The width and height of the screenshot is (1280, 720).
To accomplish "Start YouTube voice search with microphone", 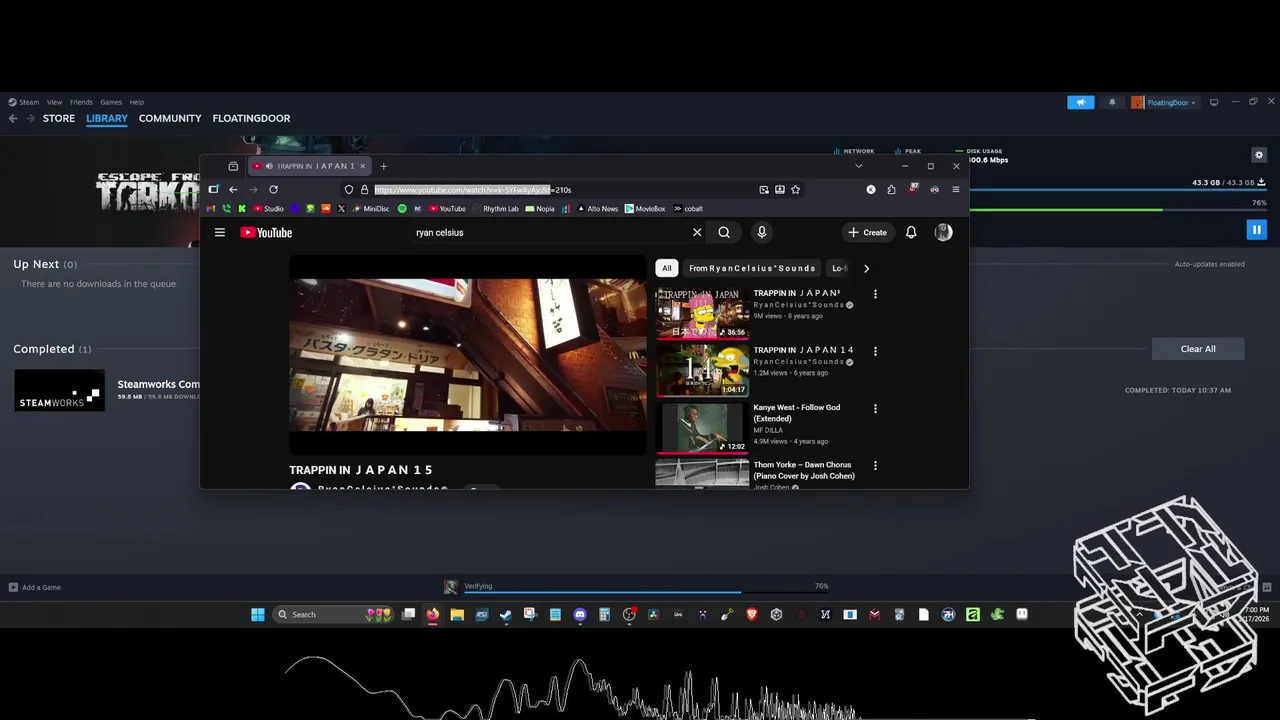I will click(x=761, y=232).
